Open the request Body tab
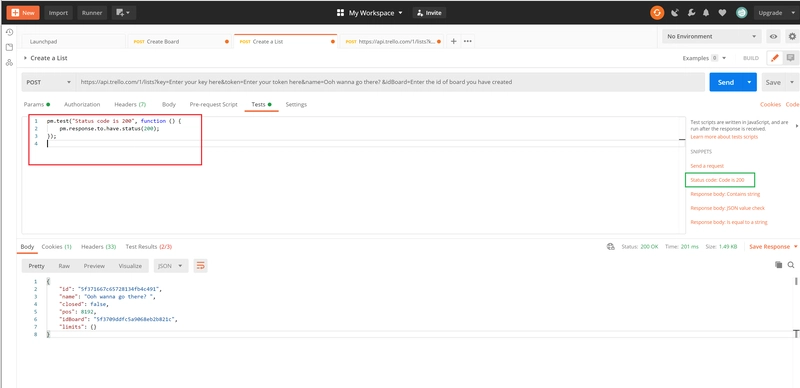Image resolution: width=800 pixels, height=388 pixels. point(169,104)
